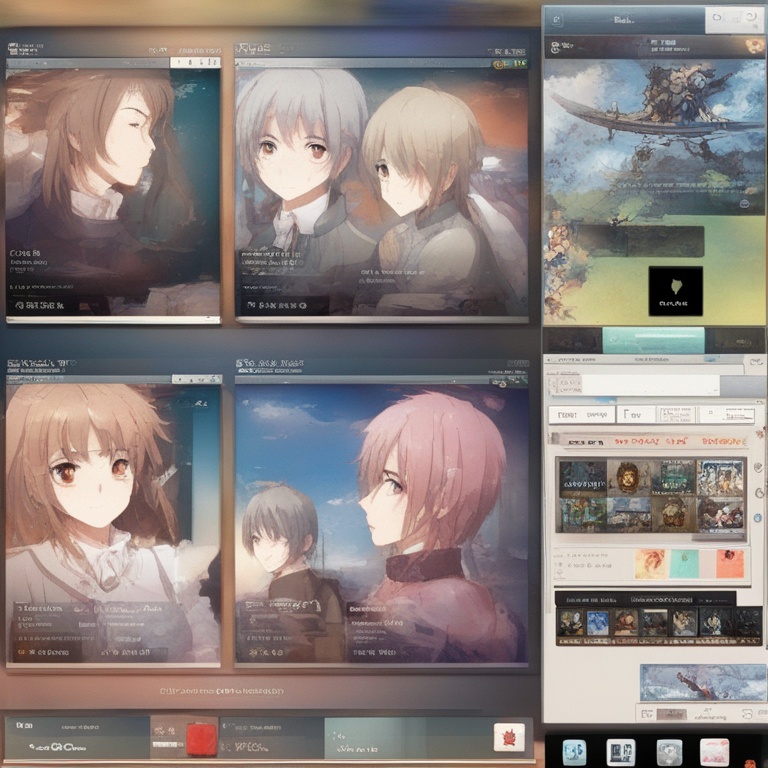
Task: Pick the teal color swatch
Action: (x=684, y=564)
